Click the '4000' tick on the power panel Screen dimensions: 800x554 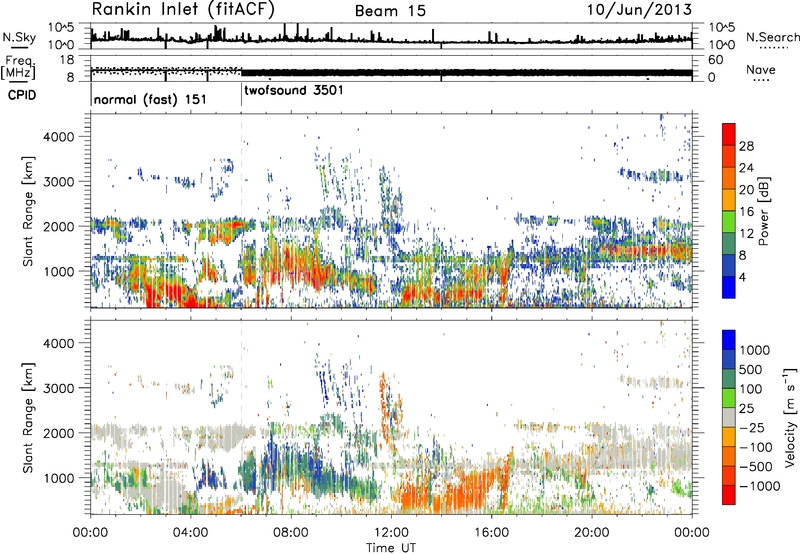coord(59,137)
